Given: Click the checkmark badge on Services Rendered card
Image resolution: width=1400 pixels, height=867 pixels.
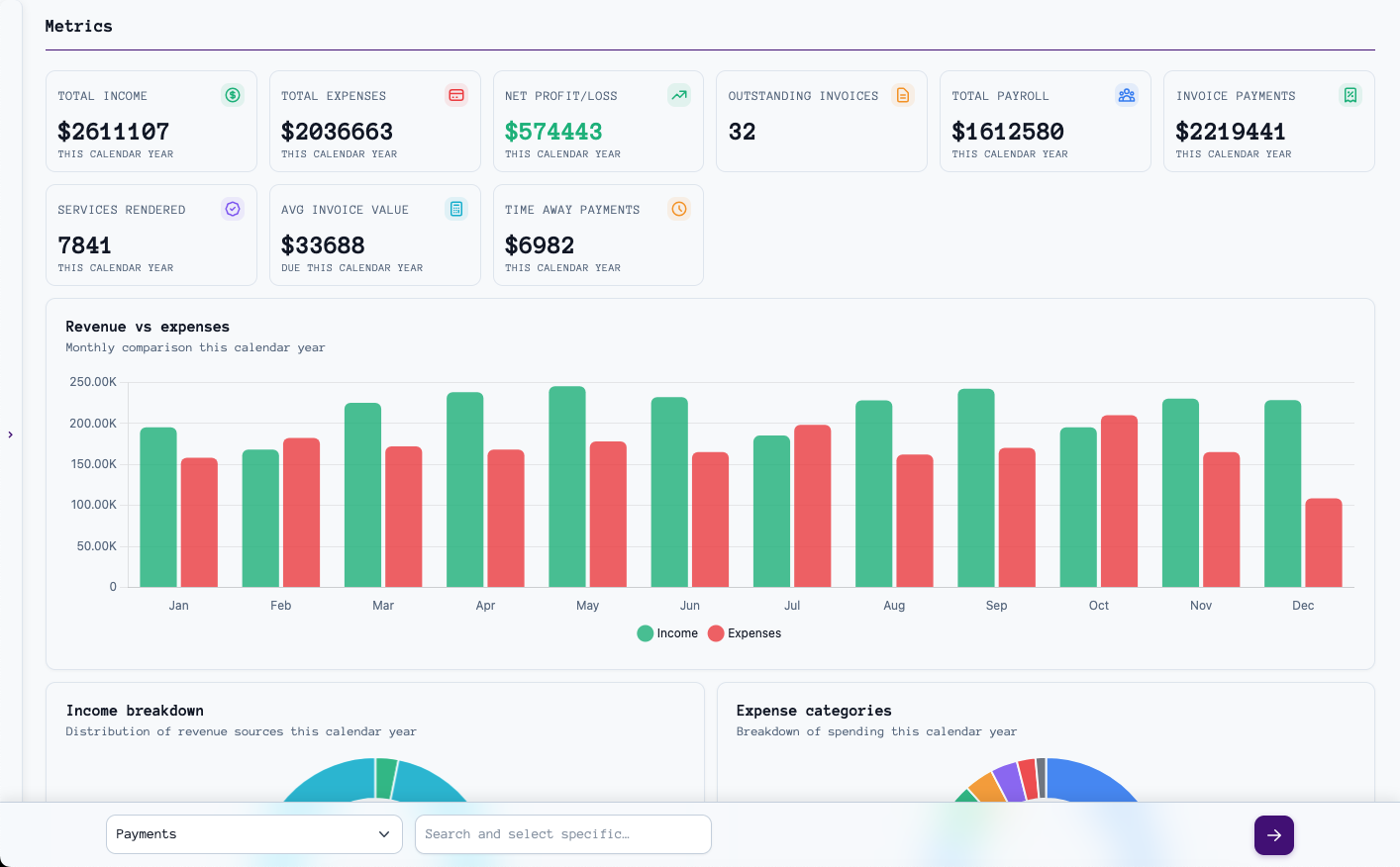Looking at the screenshot, I should pyautogui.click(x=233, y=209).
